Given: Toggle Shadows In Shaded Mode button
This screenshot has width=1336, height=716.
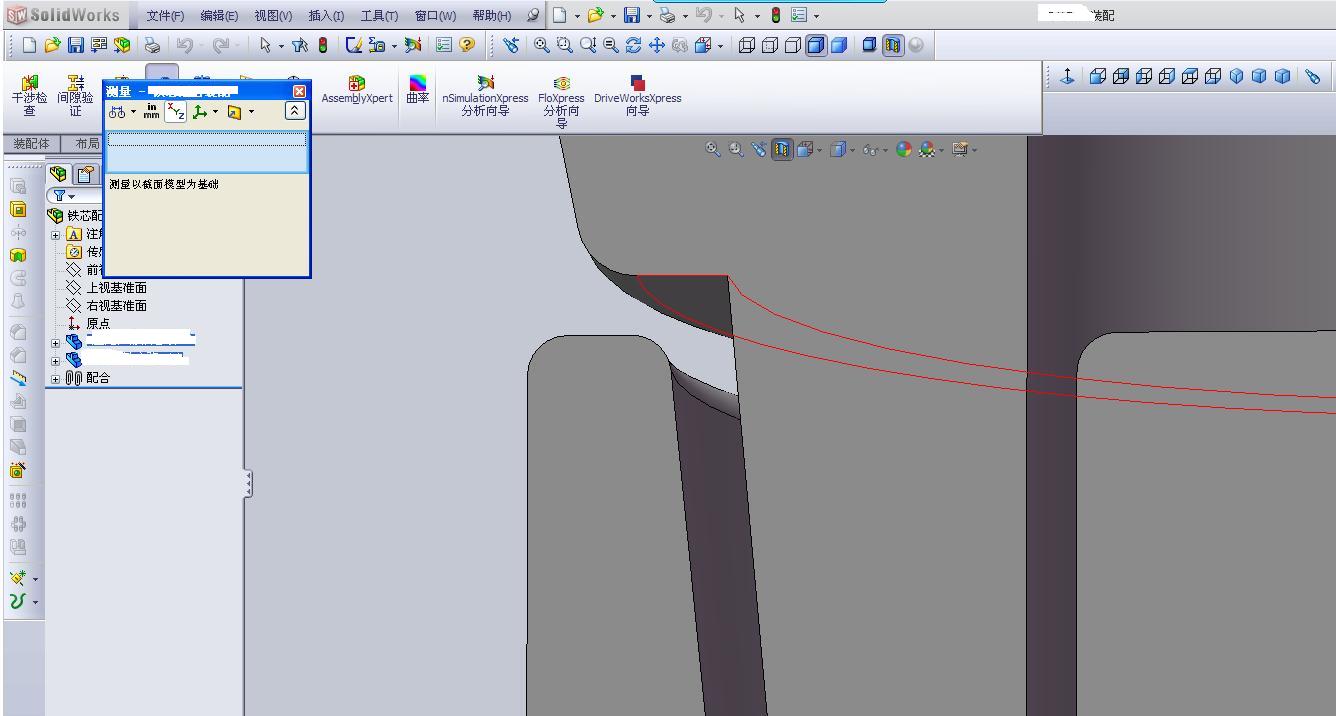Looking at the screenshot, I should [x=869, y=45].
